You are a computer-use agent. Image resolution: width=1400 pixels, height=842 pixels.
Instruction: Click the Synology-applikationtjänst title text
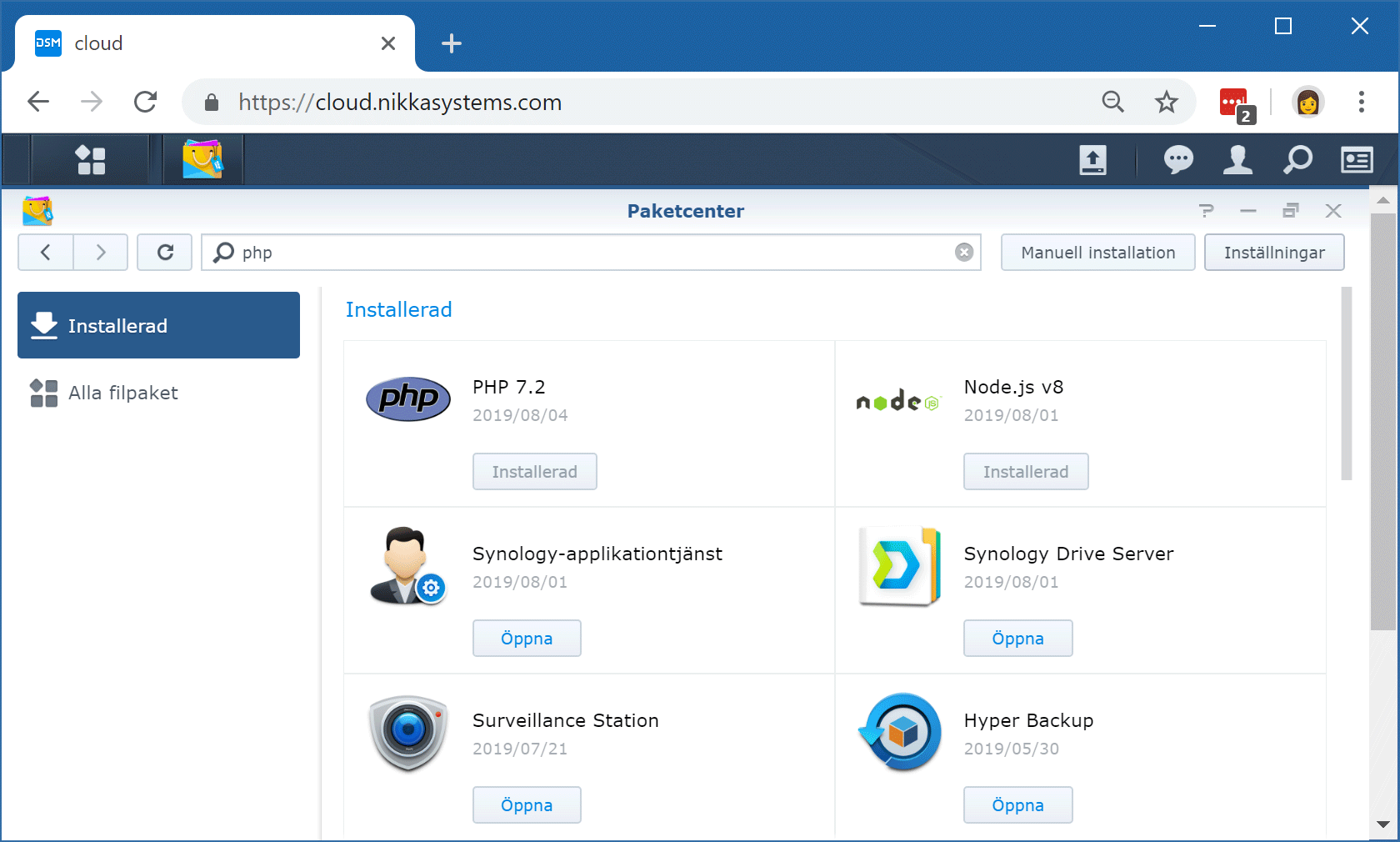point(597,554)
